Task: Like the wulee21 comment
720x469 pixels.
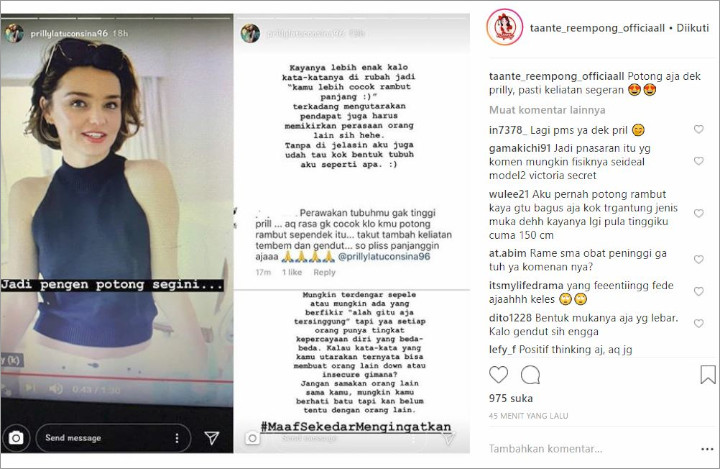Action: (698, 214)
